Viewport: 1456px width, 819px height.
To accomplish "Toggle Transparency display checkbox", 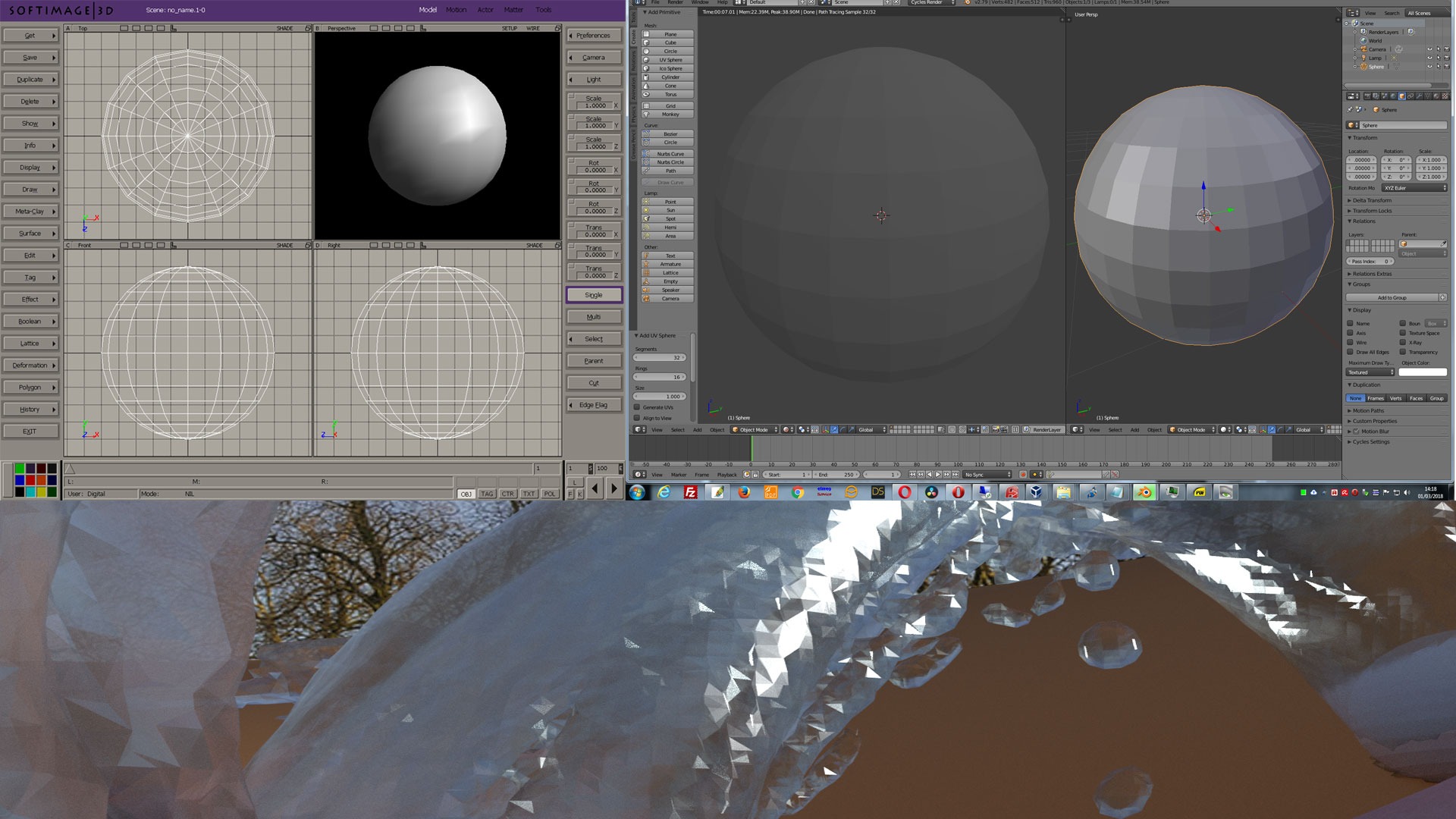I will 1402,352.
